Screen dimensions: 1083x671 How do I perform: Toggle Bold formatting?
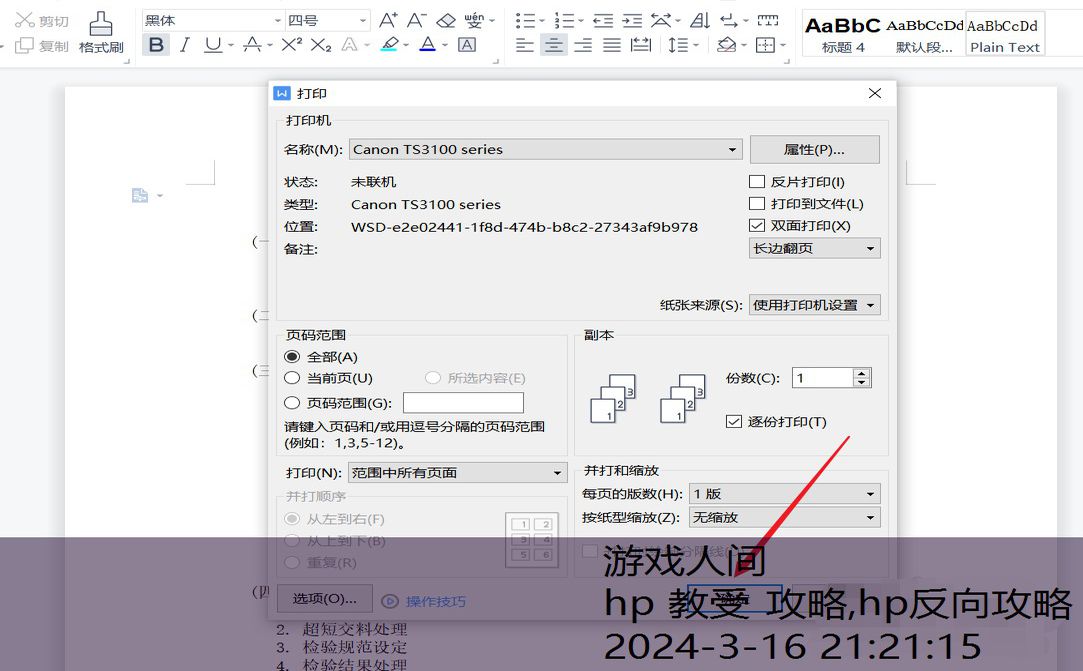coord(156,45)
